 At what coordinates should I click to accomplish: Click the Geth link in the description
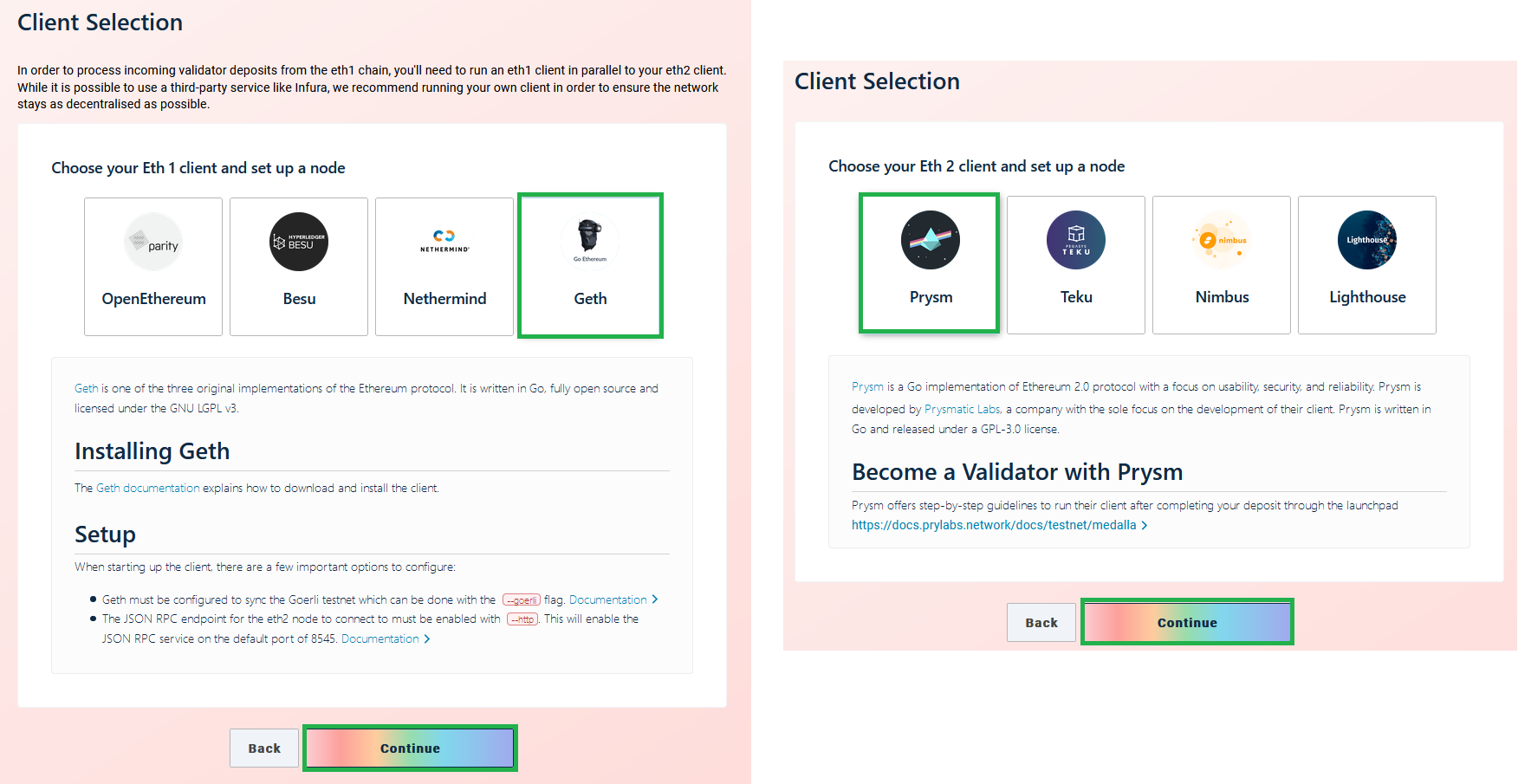(86, 388)
